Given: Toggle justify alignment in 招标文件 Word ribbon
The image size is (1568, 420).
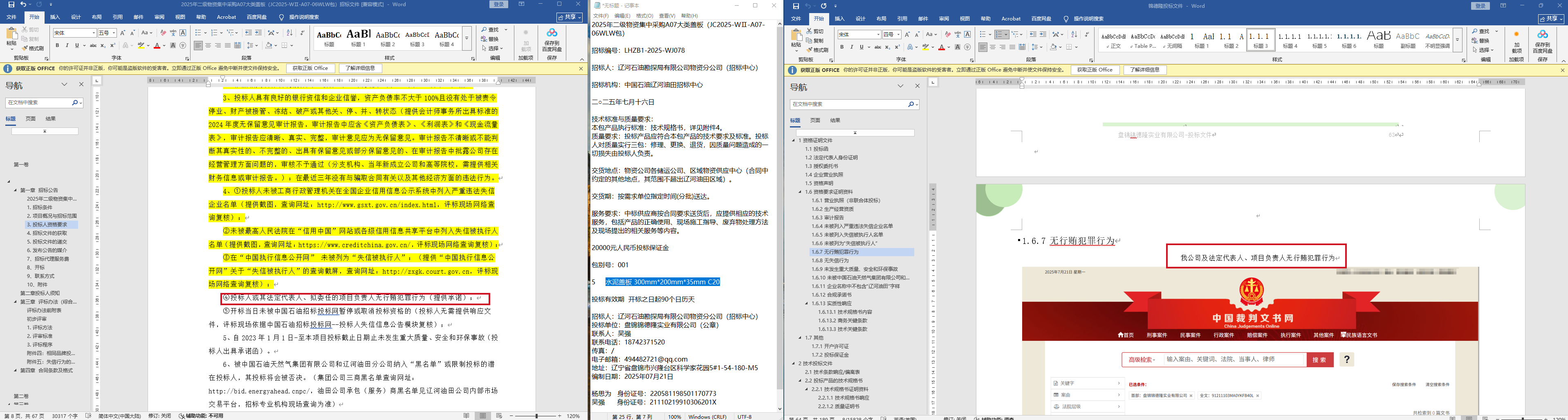Looking at the screenshot, I should pyautogui.click(x=228, y=46).
